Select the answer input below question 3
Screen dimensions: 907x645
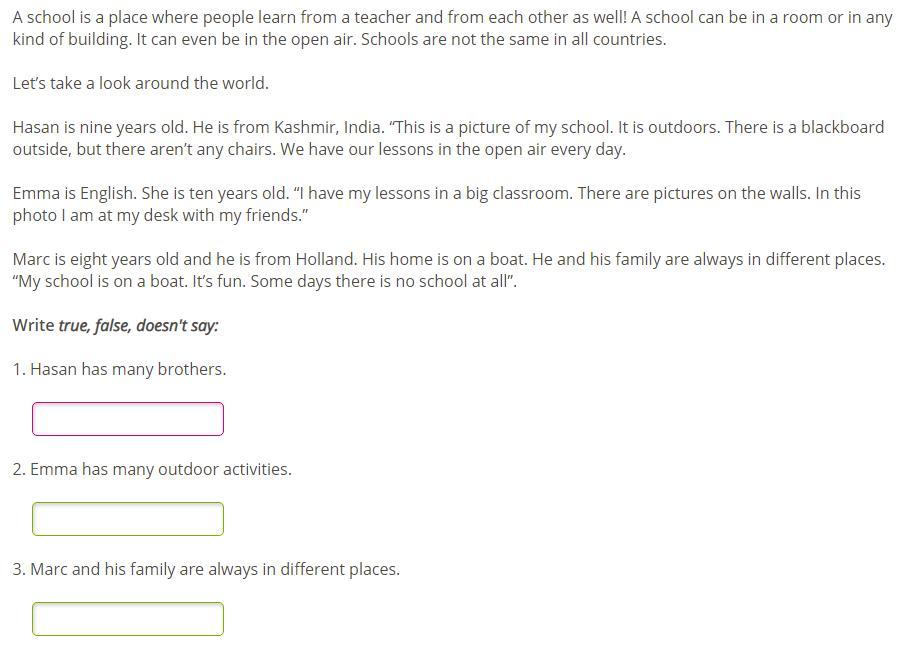click(x=128, y=619)
